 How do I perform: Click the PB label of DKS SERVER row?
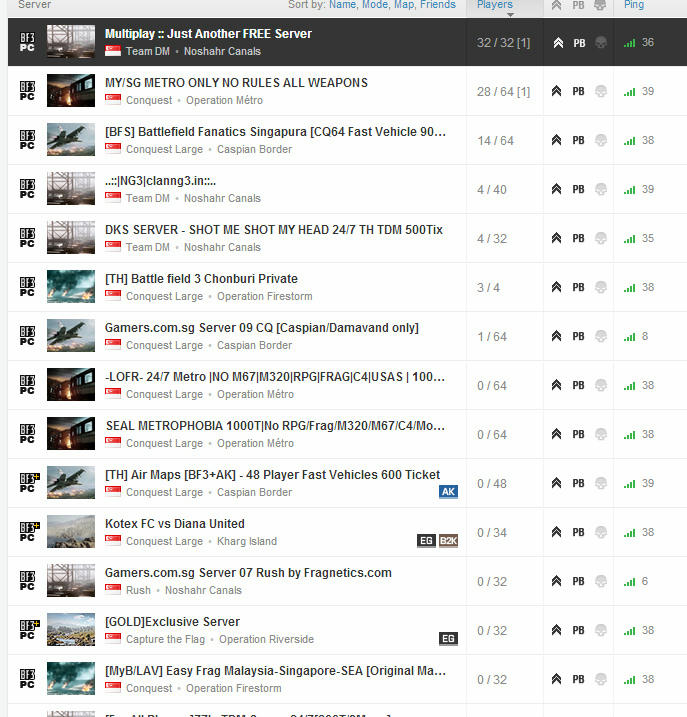(578, 238)
